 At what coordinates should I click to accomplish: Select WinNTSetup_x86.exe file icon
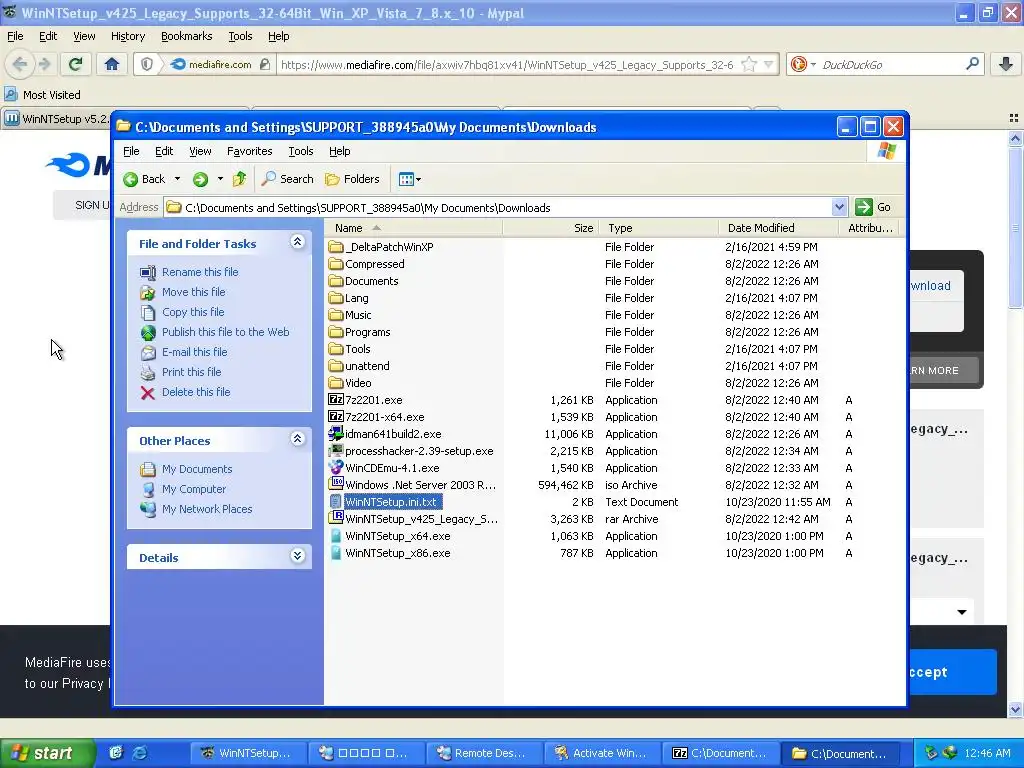(336, 552)
